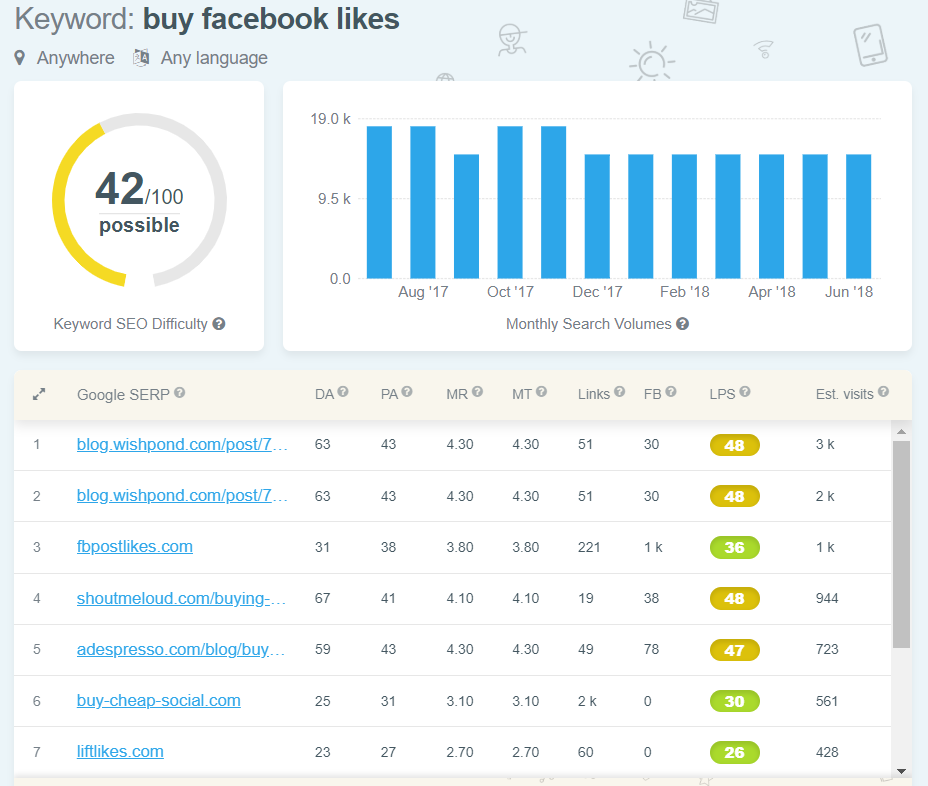
Task: Click the Jun '18 bar in search volume chart
Action: pos(859,216)
